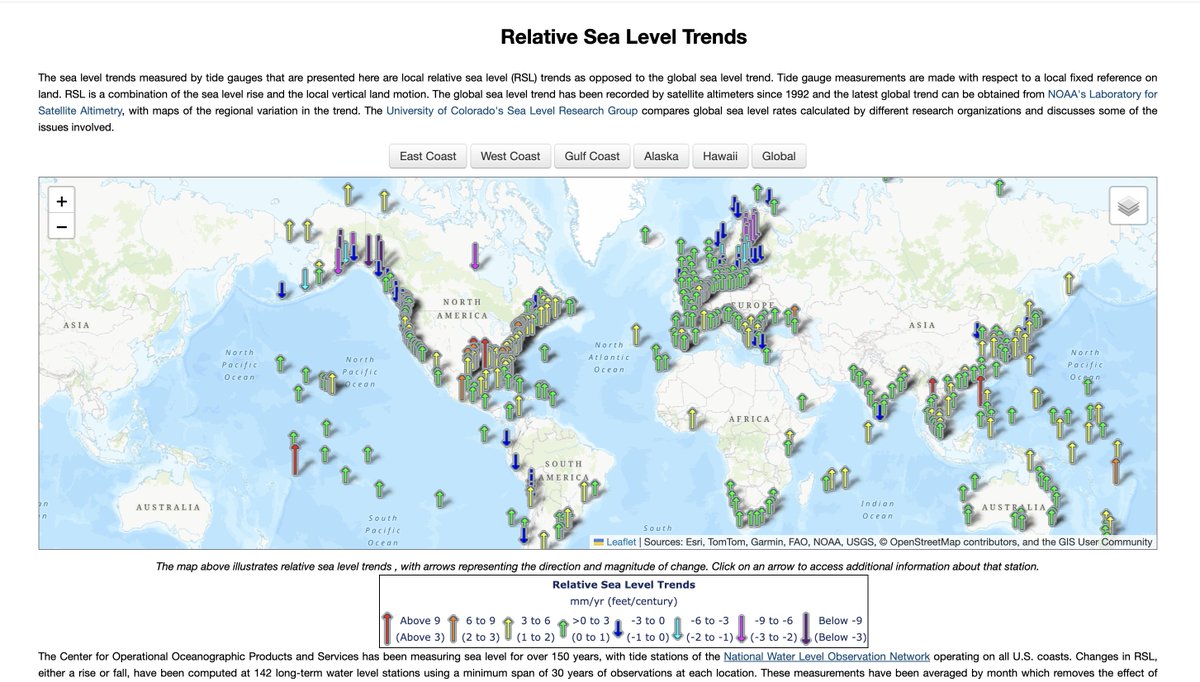Click the '-3 to 0' legend label
This screenshot has height=682, width=1200.
pyautogui.click(x=650, y=620)
